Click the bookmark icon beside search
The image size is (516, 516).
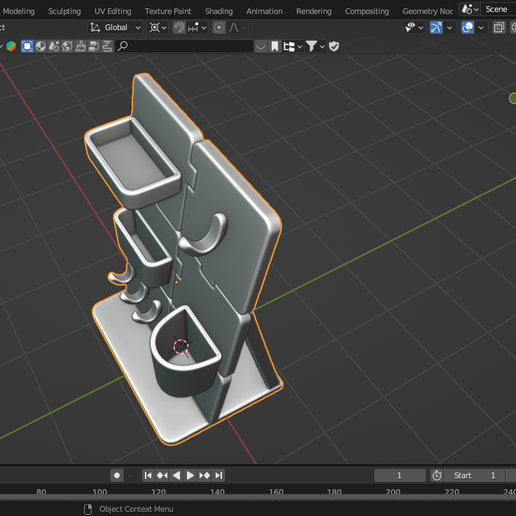coord(274,46)
